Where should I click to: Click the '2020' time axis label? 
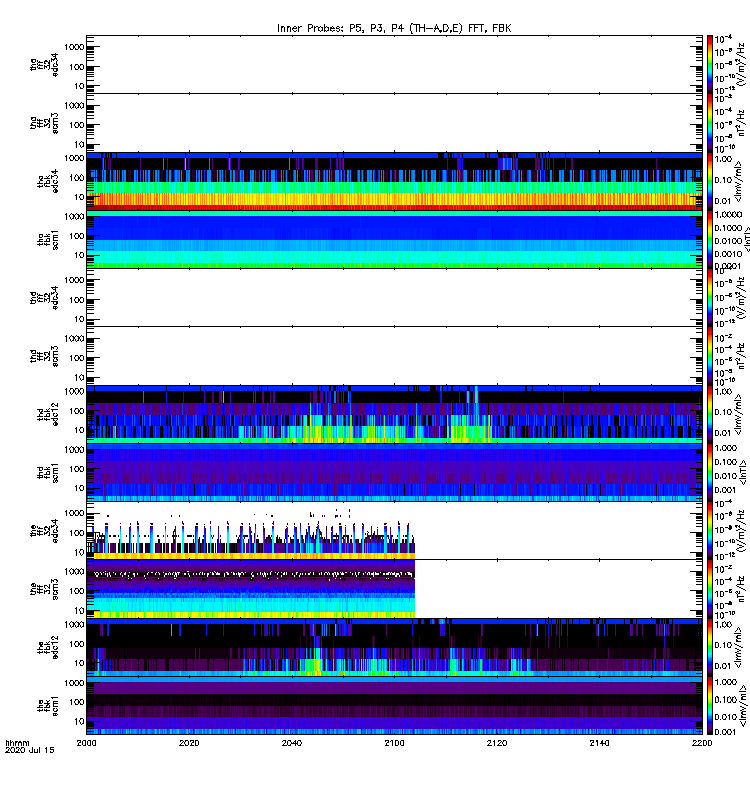coord(189,743)
